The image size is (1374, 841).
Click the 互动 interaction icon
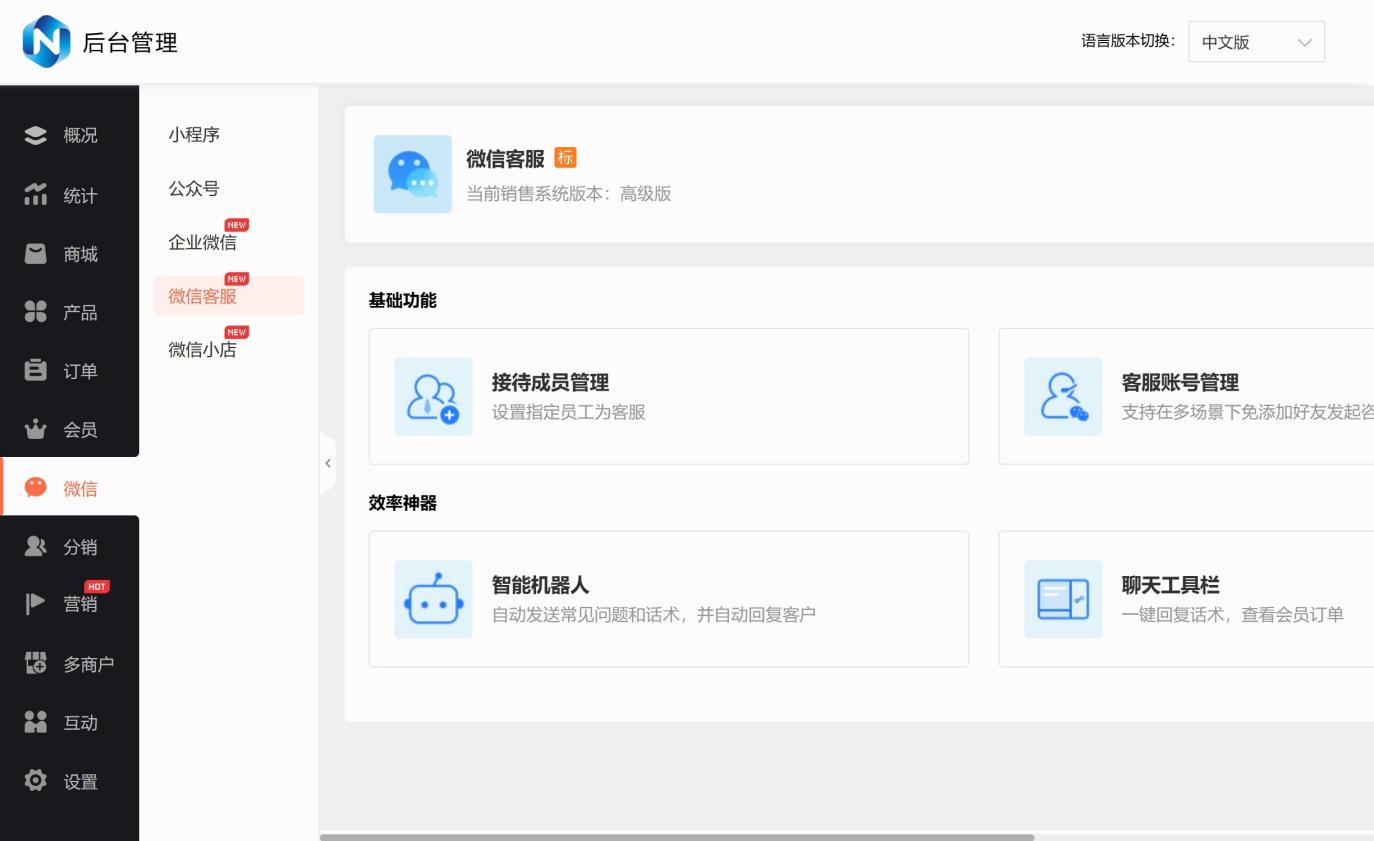[36, 723]
